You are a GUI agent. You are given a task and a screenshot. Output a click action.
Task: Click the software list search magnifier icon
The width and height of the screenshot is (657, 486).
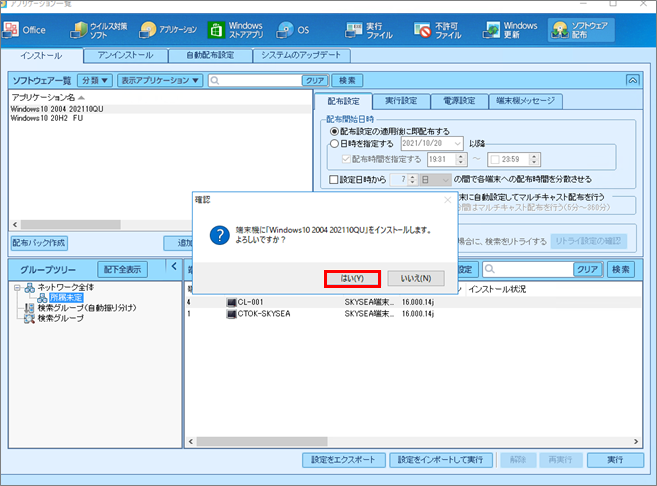pos(215,80)
